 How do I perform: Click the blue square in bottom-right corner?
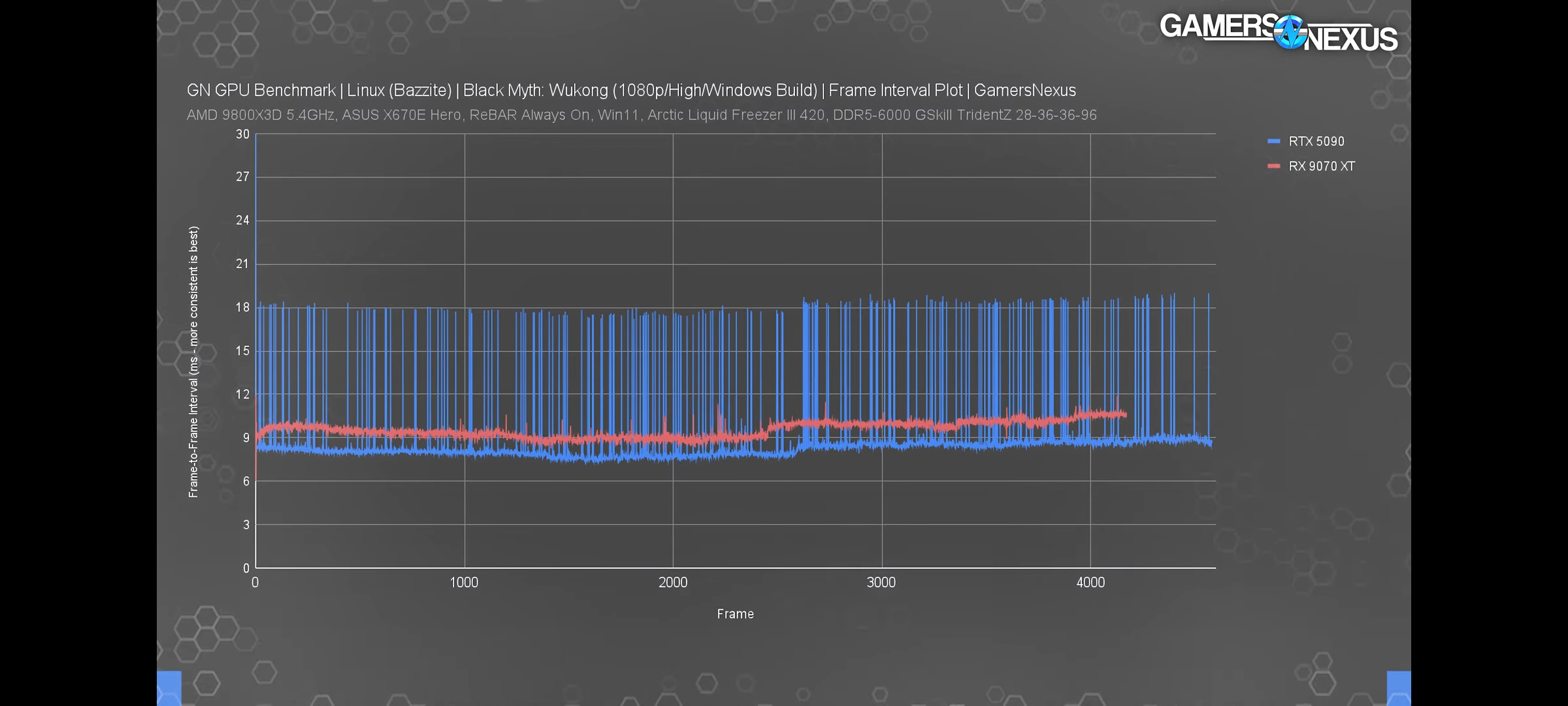pos(1399,688)
